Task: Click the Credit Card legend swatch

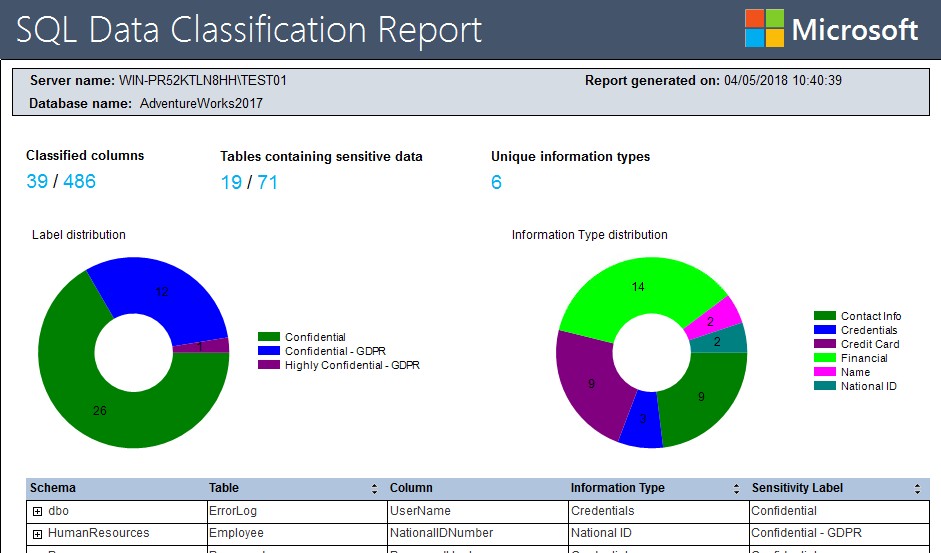Action: (825, 344)
